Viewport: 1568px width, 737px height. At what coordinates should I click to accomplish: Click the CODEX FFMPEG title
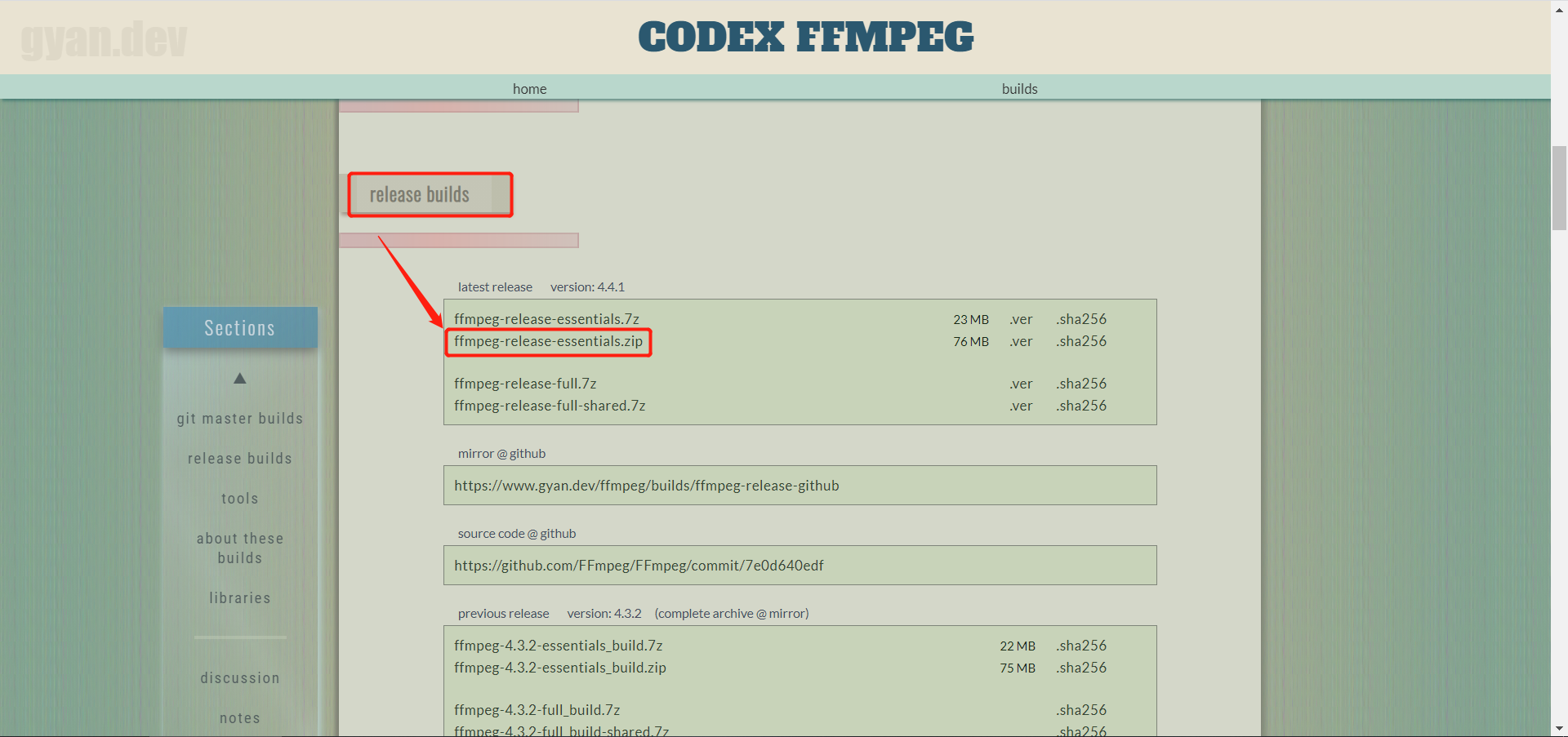tap(806, 37)
